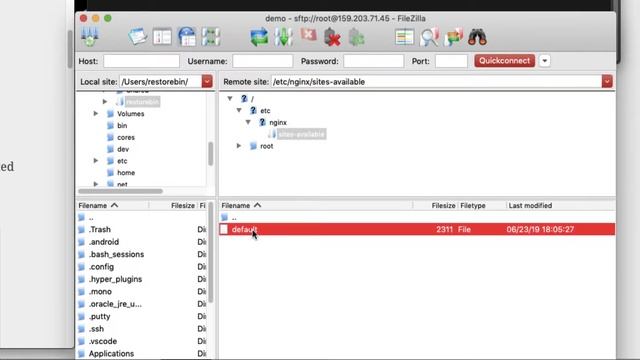The height and width of the screenshot is (360, 640).
Task: Sort remote list by Filename header
Action: [316, 205]
